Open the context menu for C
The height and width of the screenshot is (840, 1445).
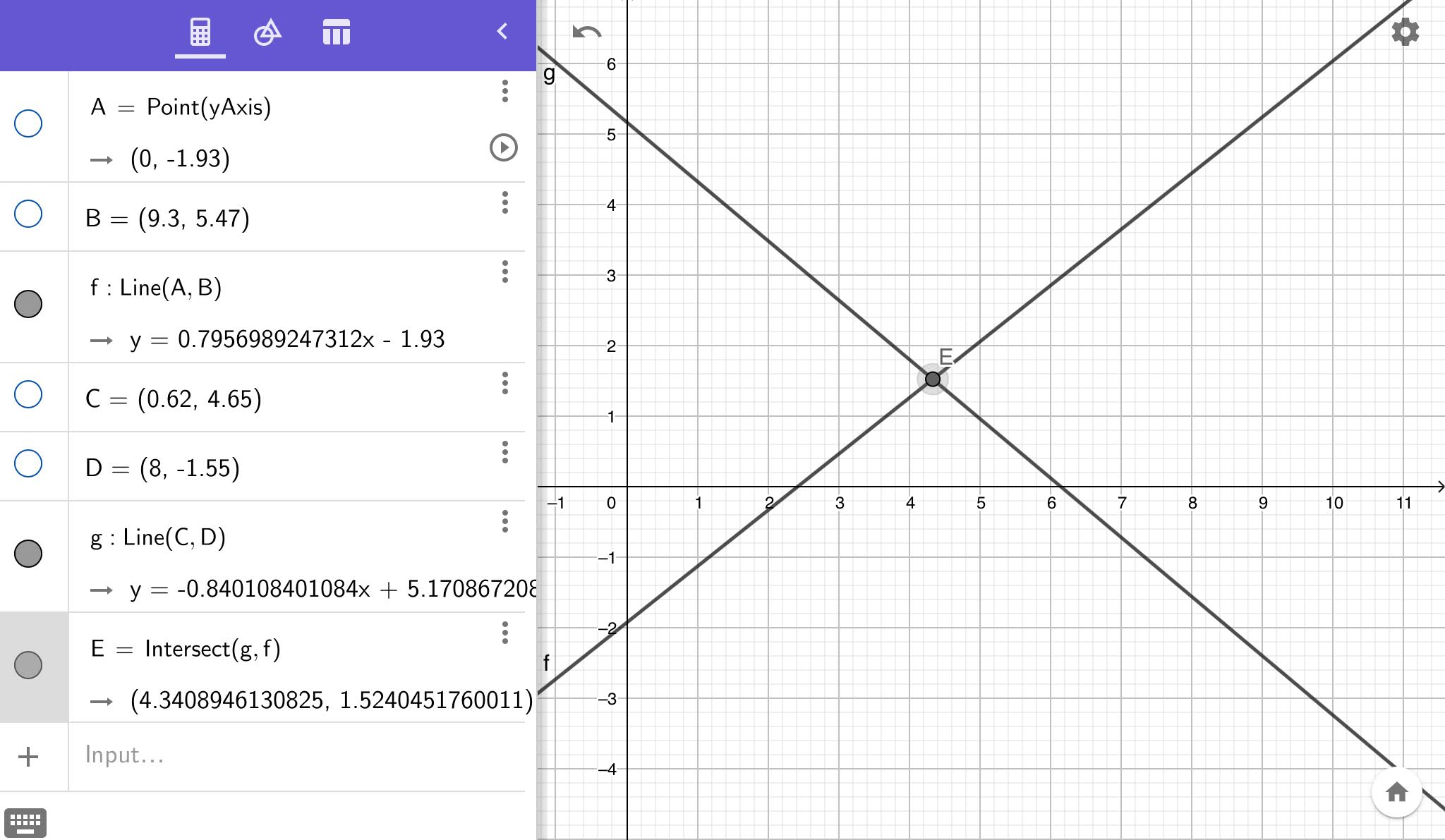coord(505,382)
